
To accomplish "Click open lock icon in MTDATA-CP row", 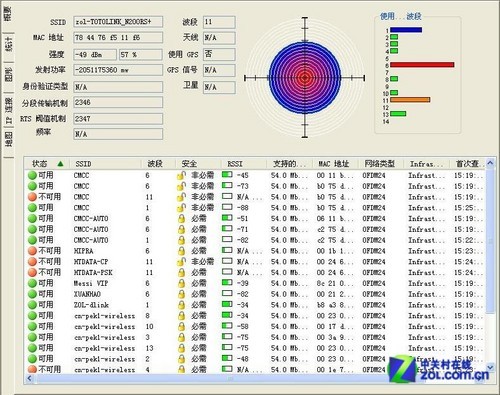I will coord(181,262).
